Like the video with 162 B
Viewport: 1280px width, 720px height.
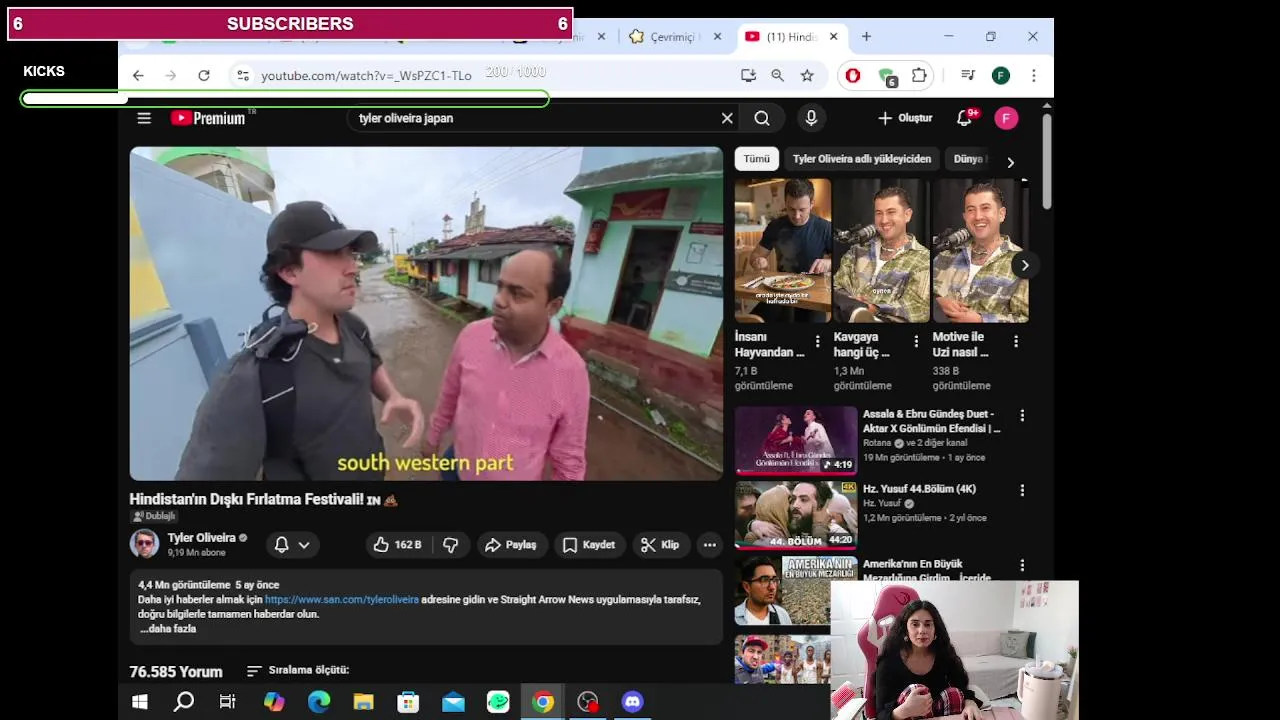click(397, 545)
